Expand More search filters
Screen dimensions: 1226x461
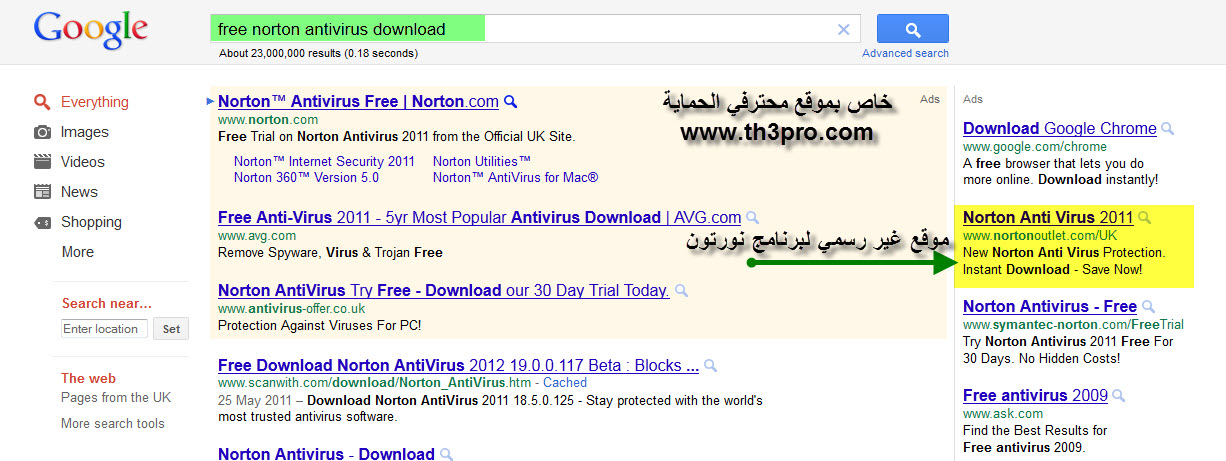pos(77,252)
